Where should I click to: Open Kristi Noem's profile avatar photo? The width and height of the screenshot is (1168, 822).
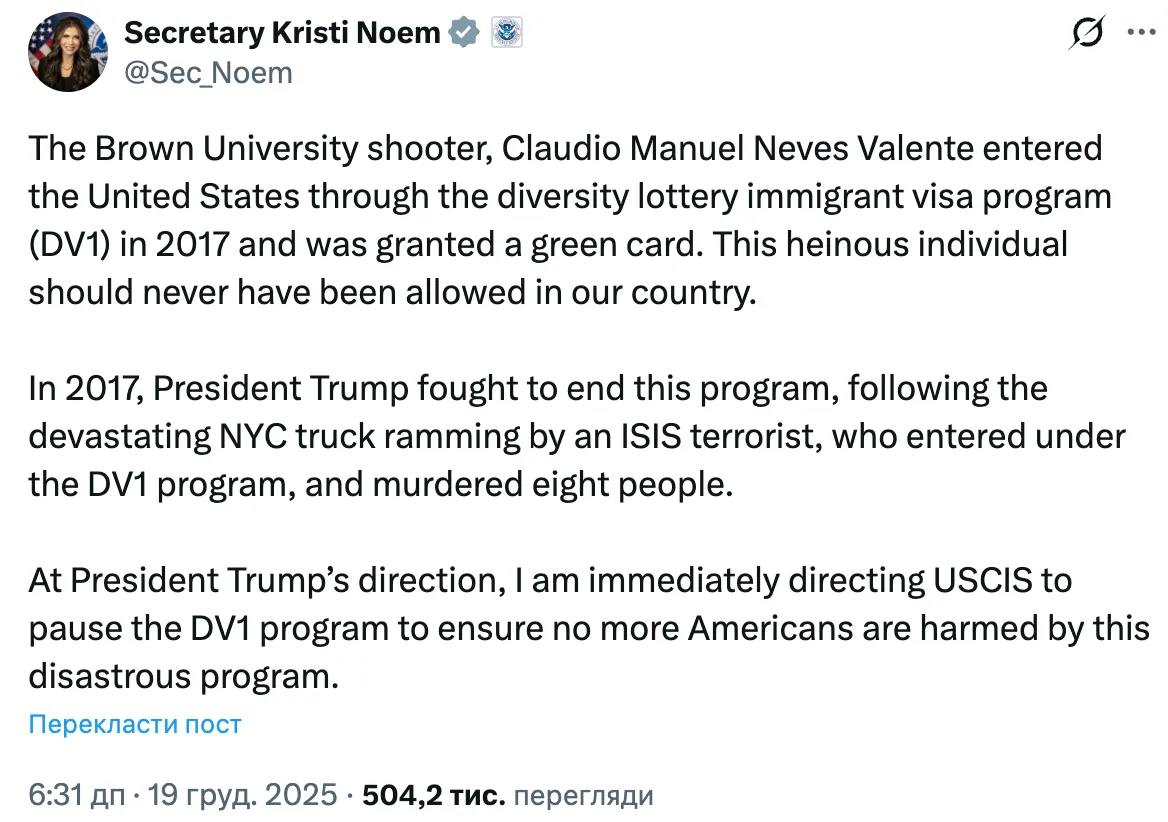tap(68, 51)
